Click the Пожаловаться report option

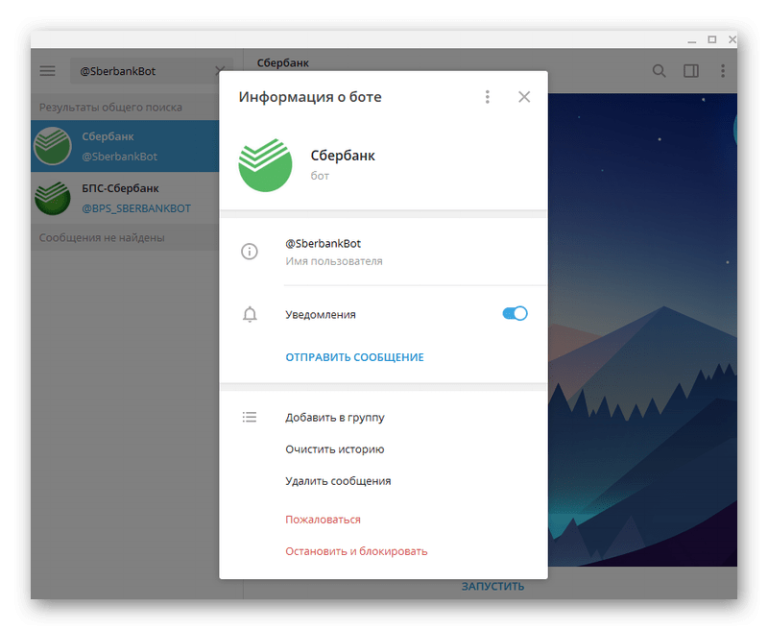pos(322,520)
